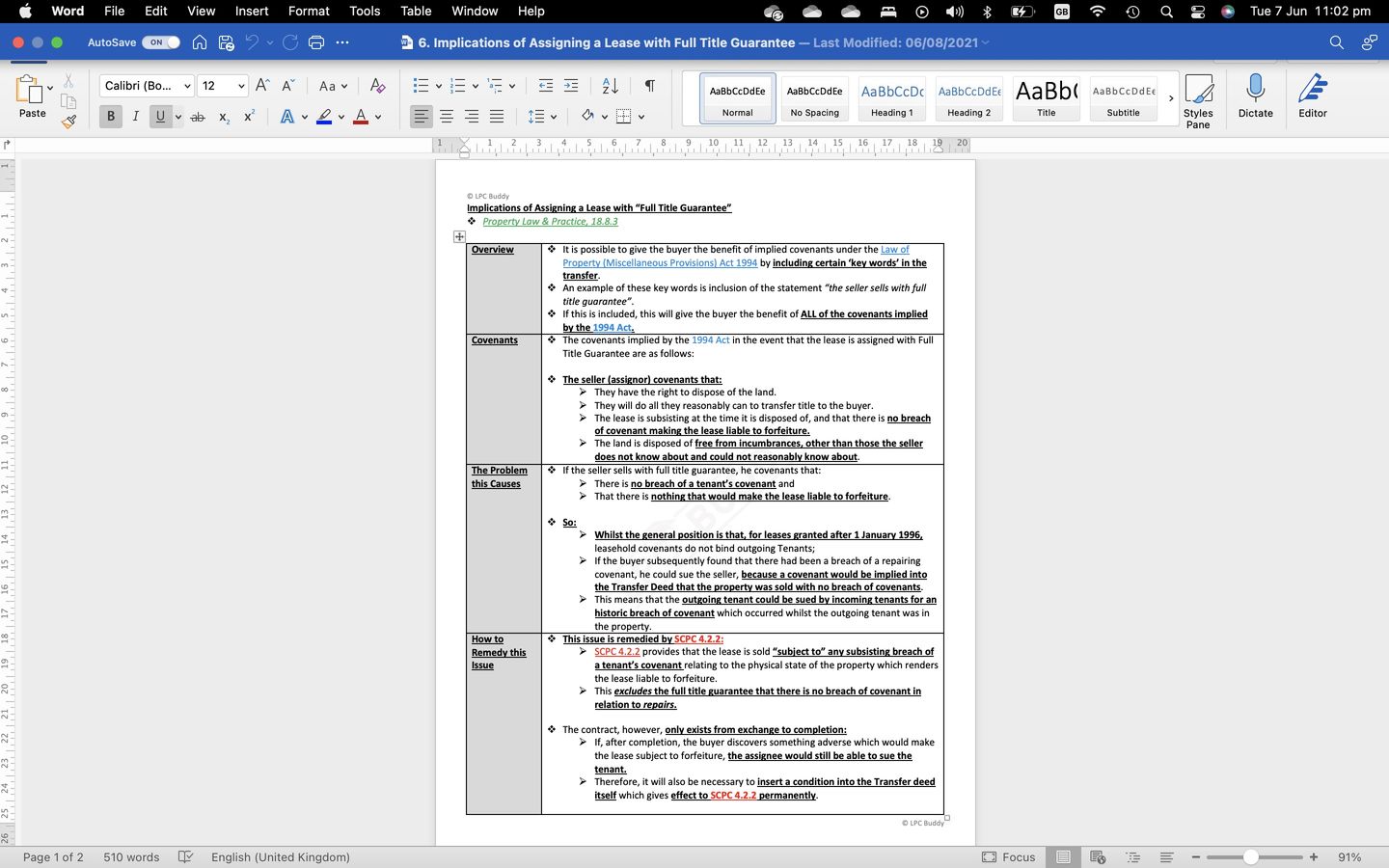This screenshot has width=1389, height=868.
Task: Apply subscript formatting
Action: 224,117
